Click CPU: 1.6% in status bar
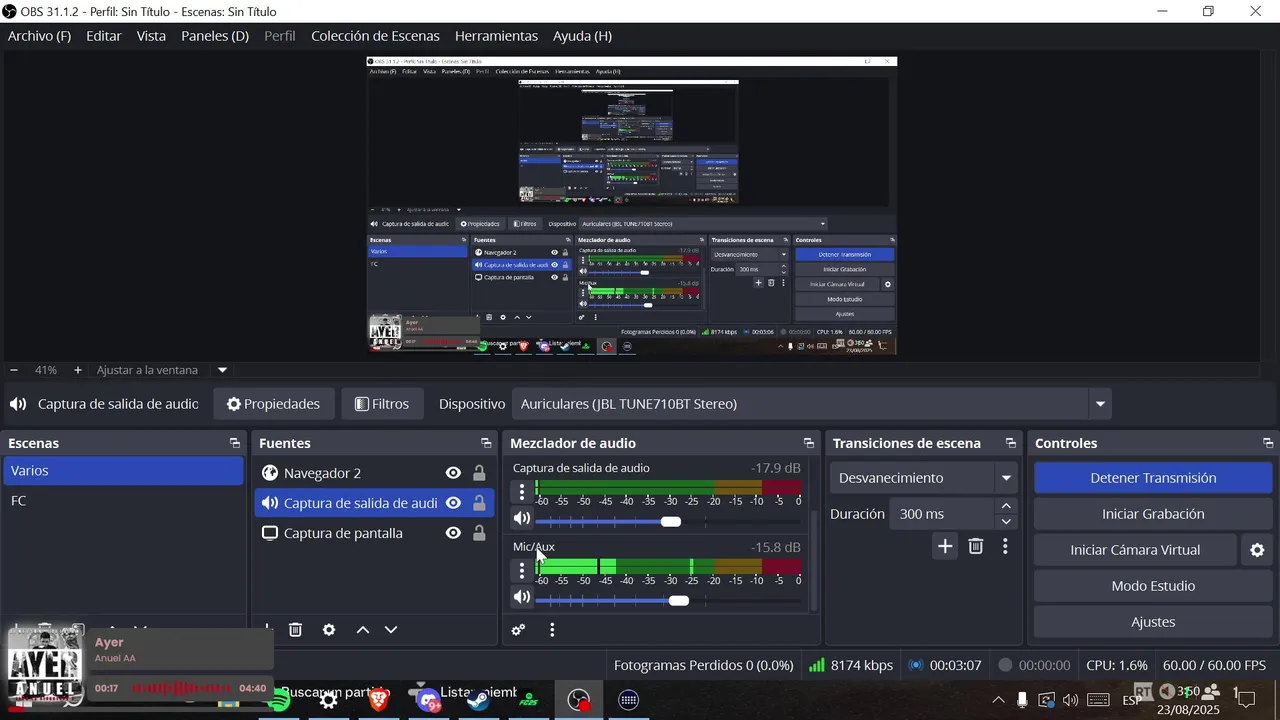 [x=1117, y=665]
